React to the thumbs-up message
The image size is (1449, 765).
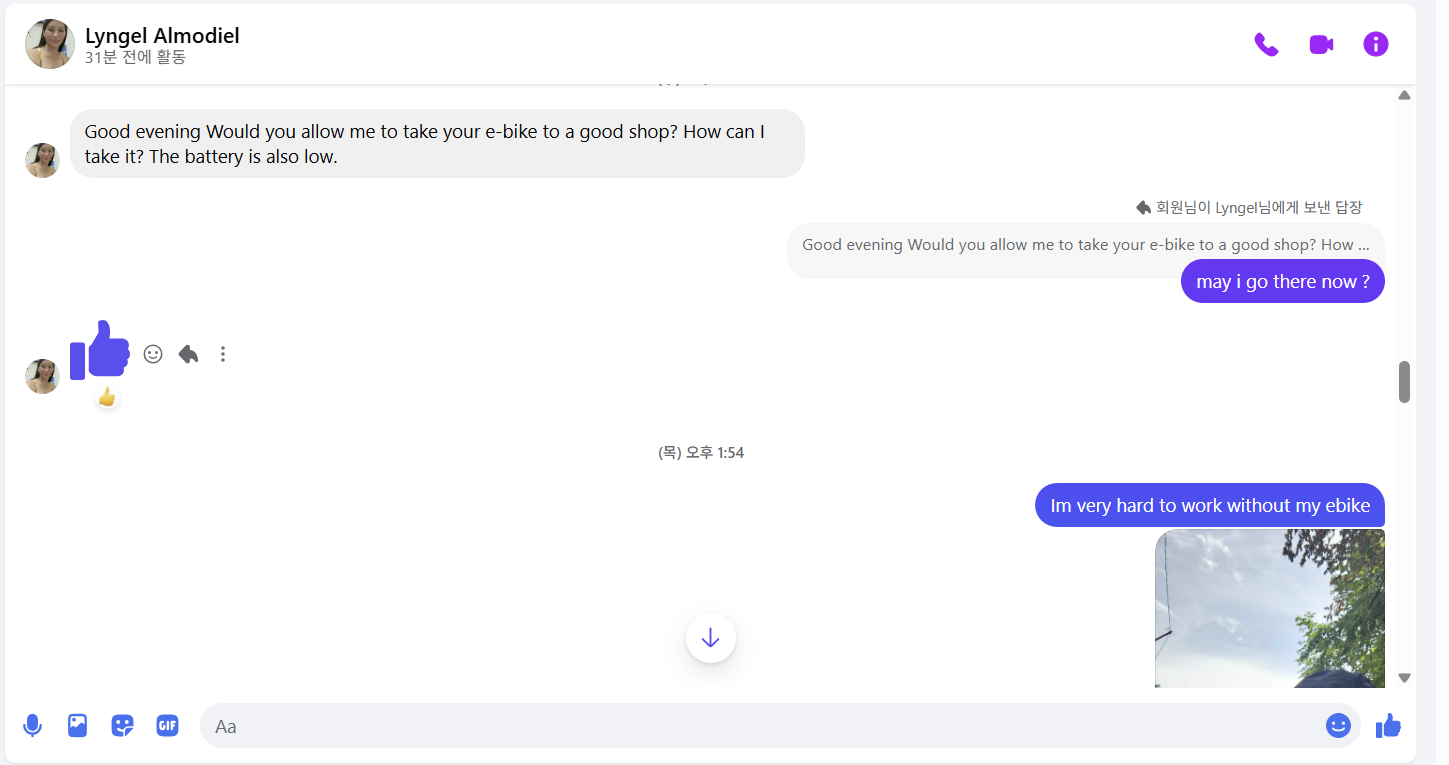(153, 354)
